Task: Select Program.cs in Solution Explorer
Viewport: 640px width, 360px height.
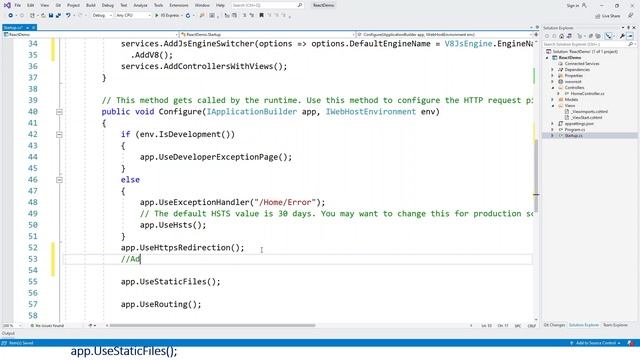Action: (x=575, y=129)
